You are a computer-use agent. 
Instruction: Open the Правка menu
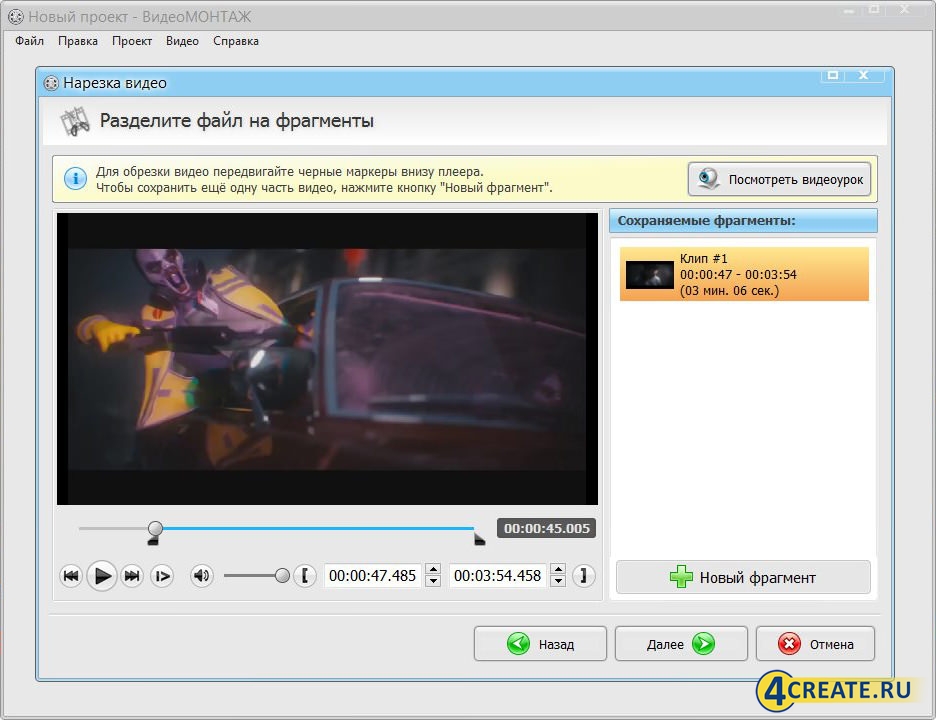coord(78,41)
